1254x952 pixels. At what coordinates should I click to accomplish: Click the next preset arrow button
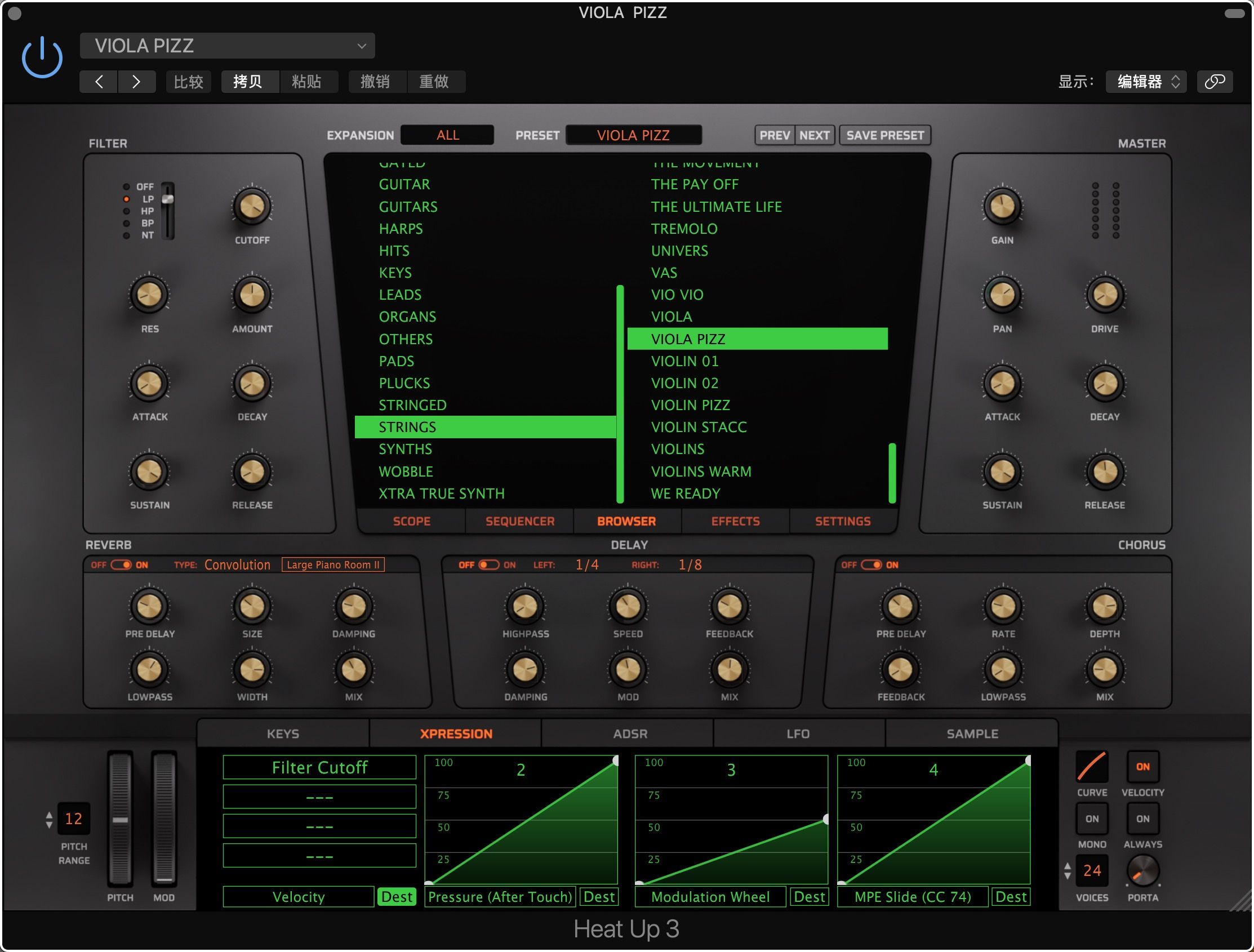(x=136, y=82)
